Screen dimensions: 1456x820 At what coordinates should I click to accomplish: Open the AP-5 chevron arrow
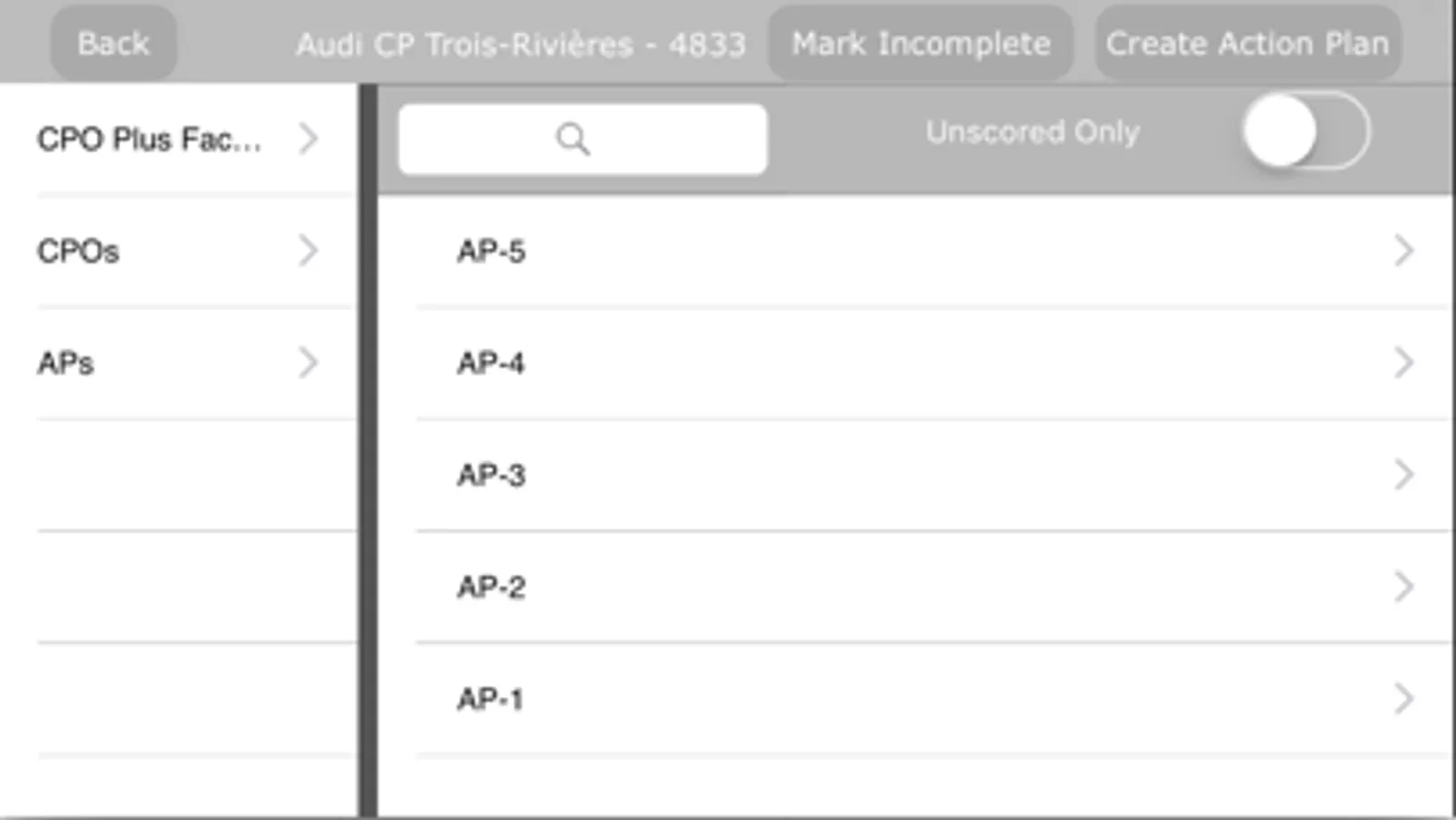tap(1403, 251)
